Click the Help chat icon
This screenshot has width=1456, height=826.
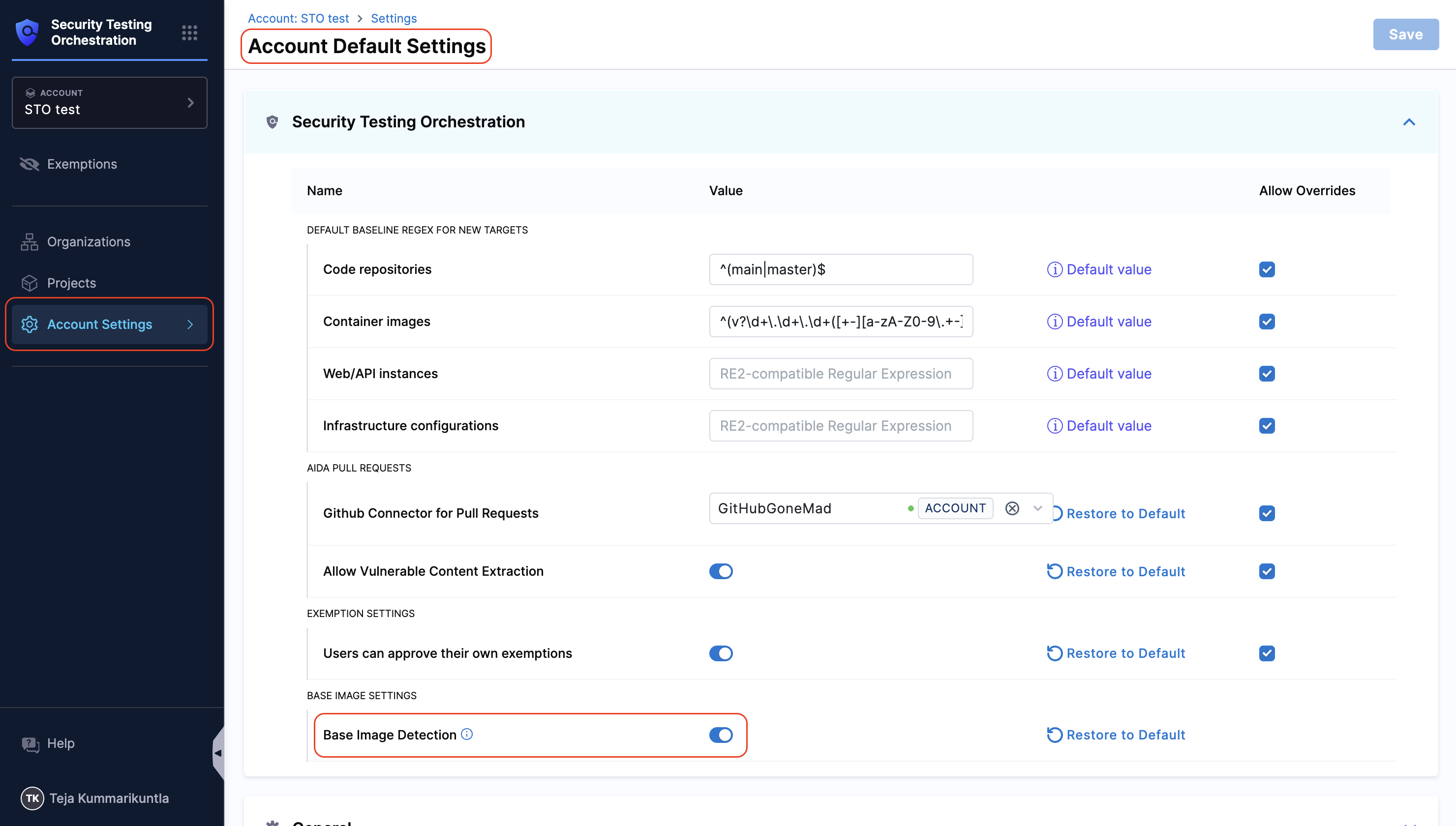pyautogui.click(x=30, y=744)
